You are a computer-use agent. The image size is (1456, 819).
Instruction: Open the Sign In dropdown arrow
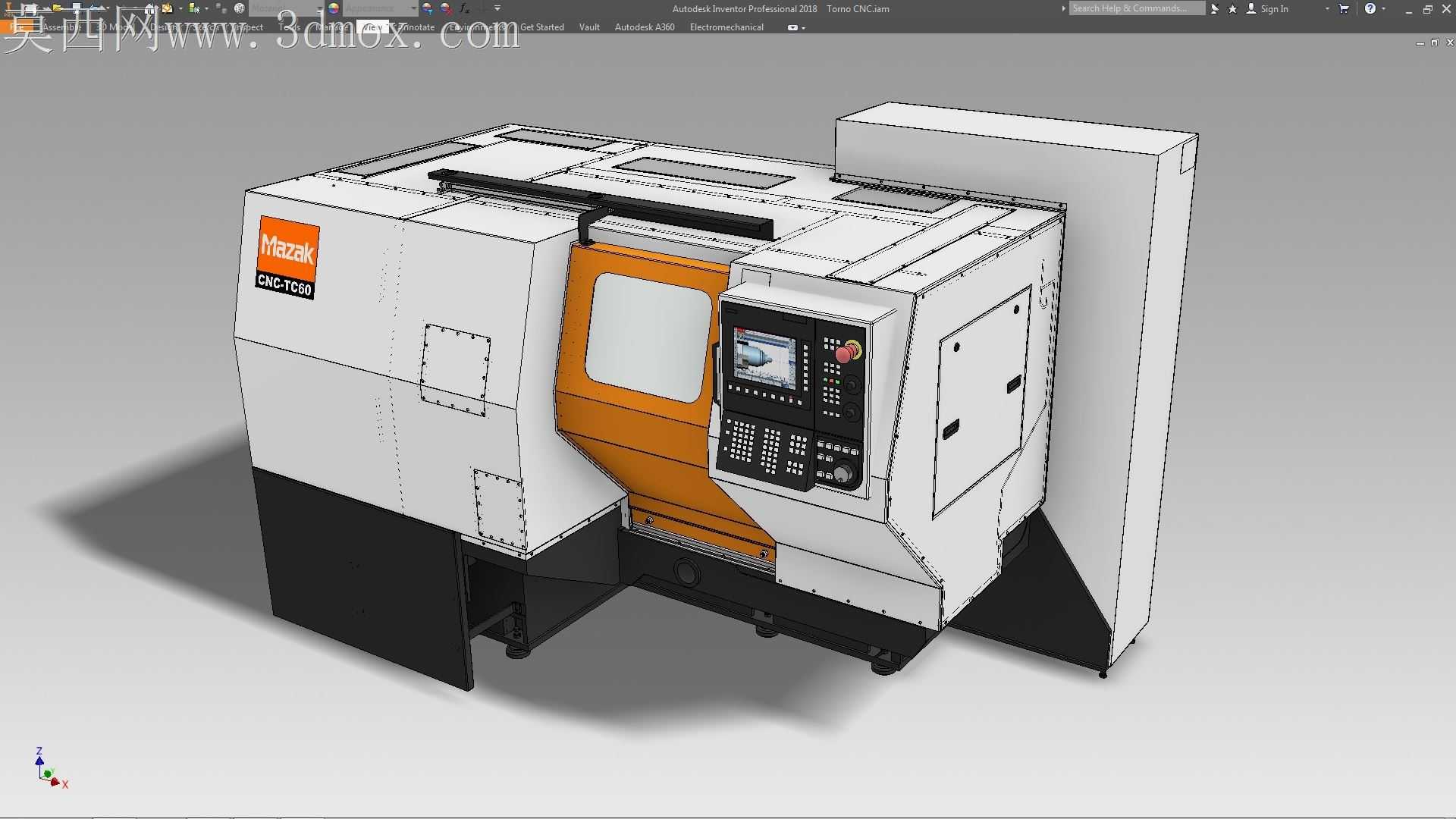tap(1327, 8)
